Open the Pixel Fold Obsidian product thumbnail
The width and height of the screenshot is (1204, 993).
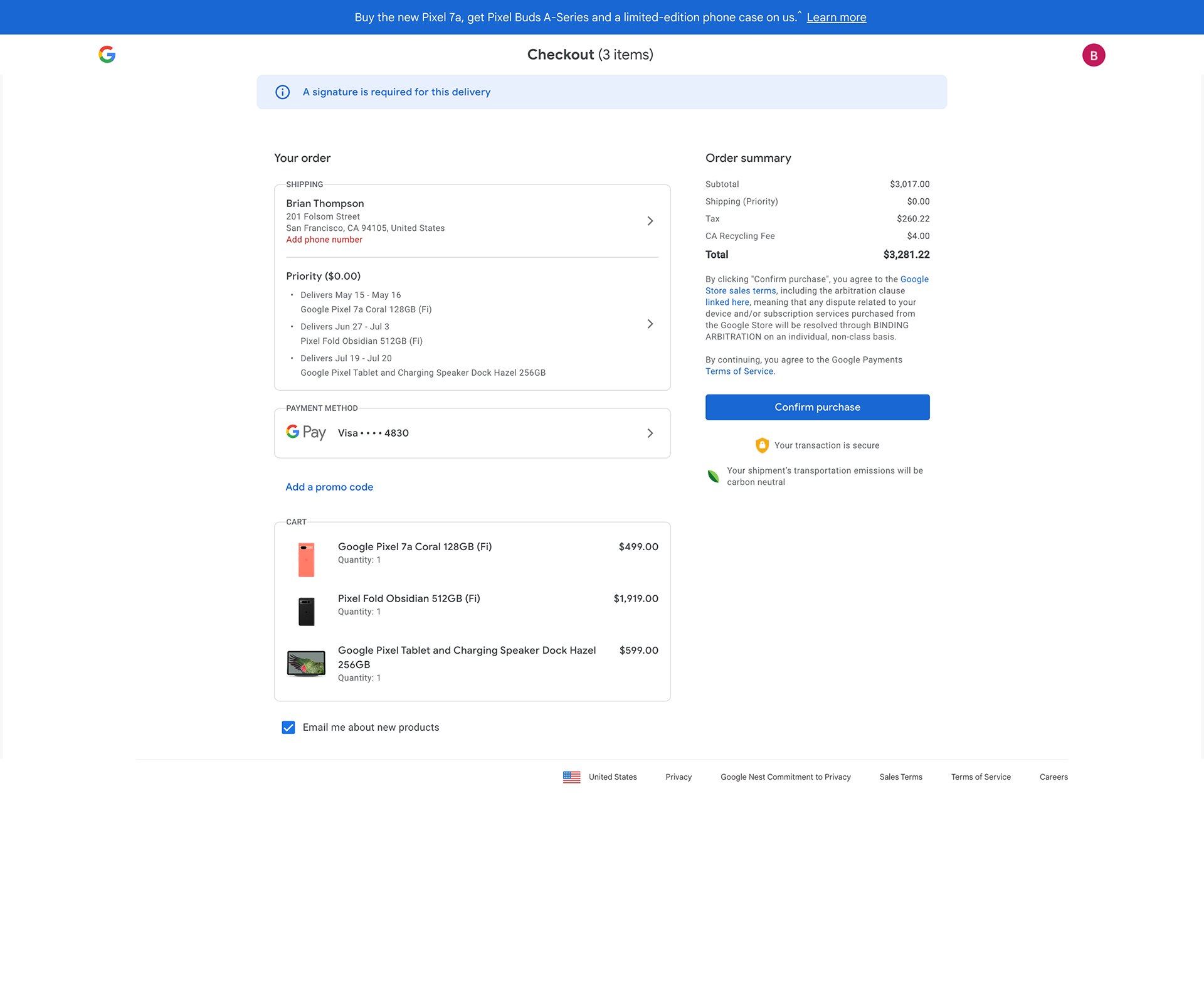coord(306,612)
